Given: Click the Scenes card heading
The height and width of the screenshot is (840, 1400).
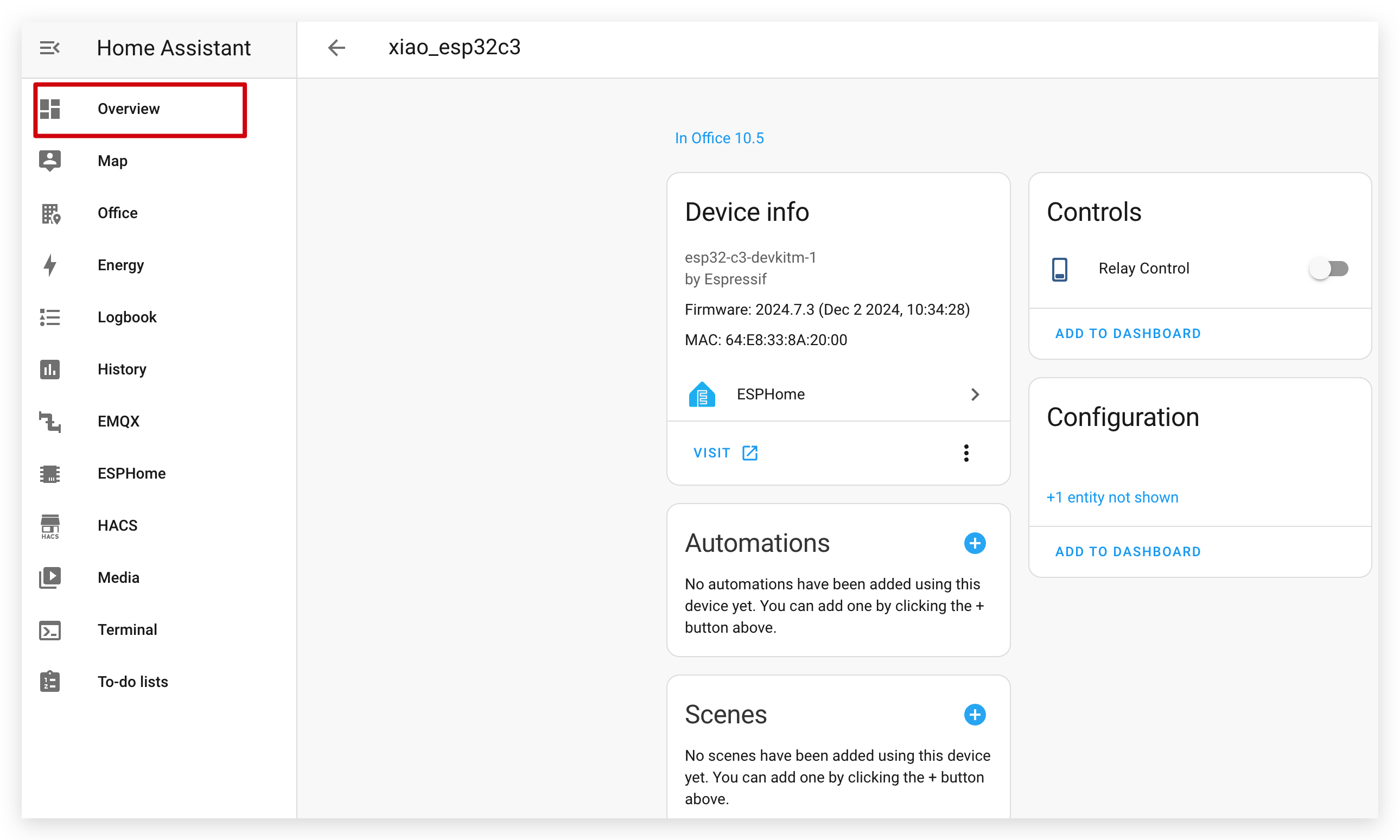Looking at the screenshot, I should click(x=726, y=715).
